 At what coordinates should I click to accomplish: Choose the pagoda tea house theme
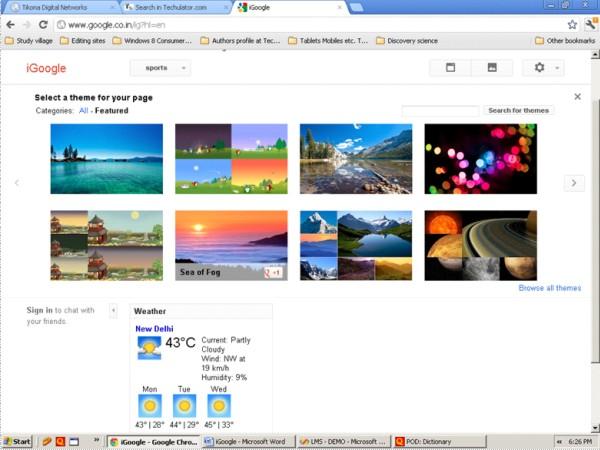tap(107, 245)
